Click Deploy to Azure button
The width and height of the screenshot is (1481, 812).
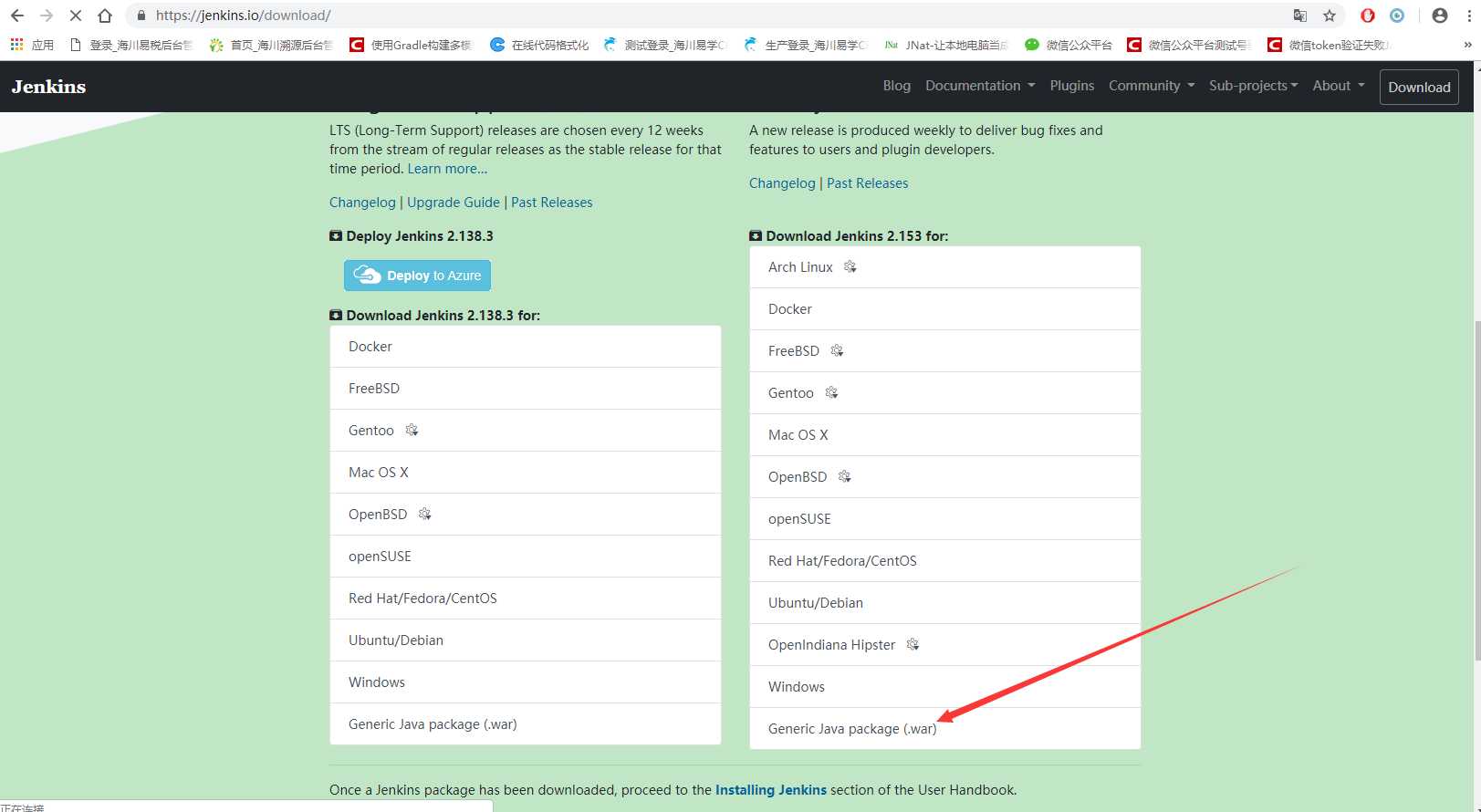point(417,276)
